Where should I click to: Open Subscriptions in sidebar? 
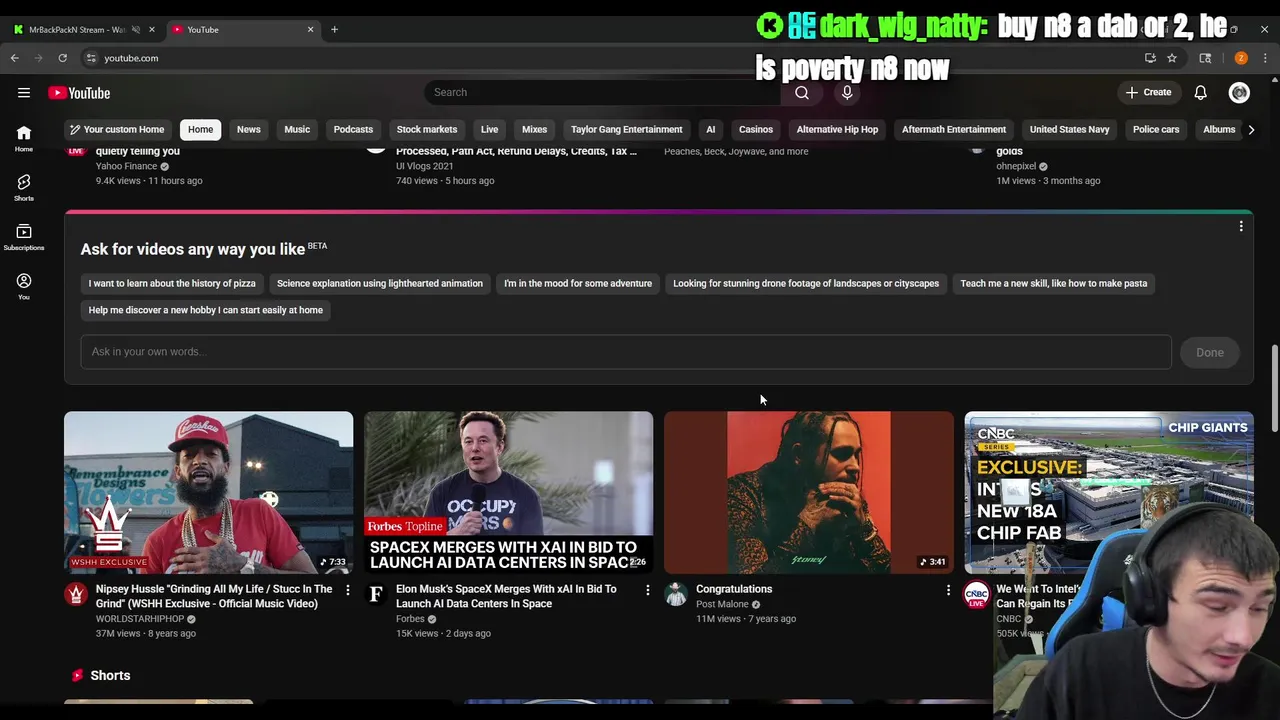click(x=24, y=237)
